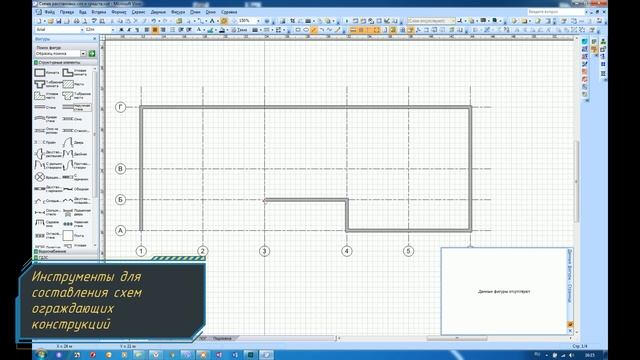Open the fill color bucket swatch
Screen dimensions: 640x360
click(x=222, y=29)
